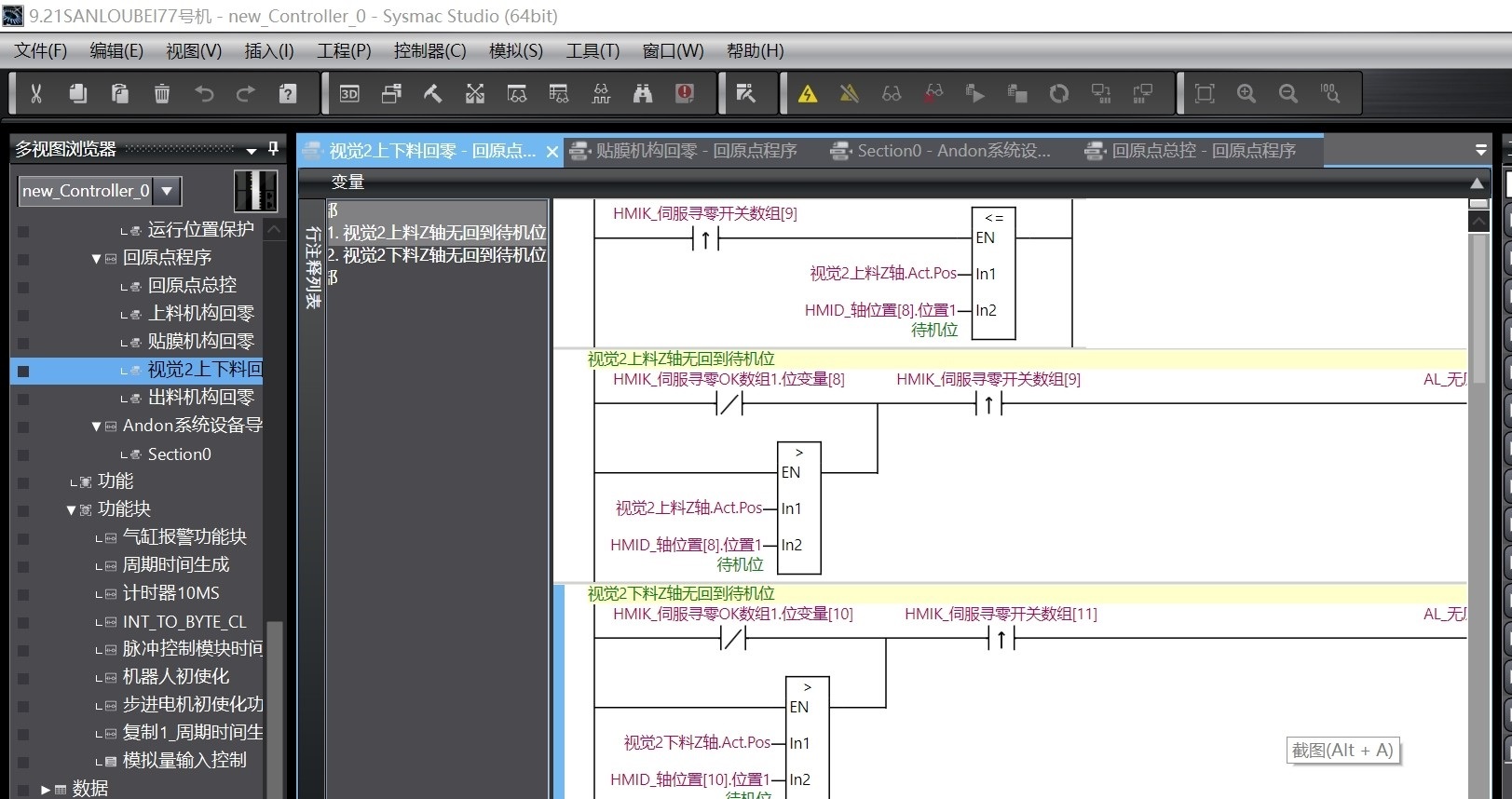The image size is (1512, 799).
Task: Click the red exclamation error icon
Action: coord(685,93)
